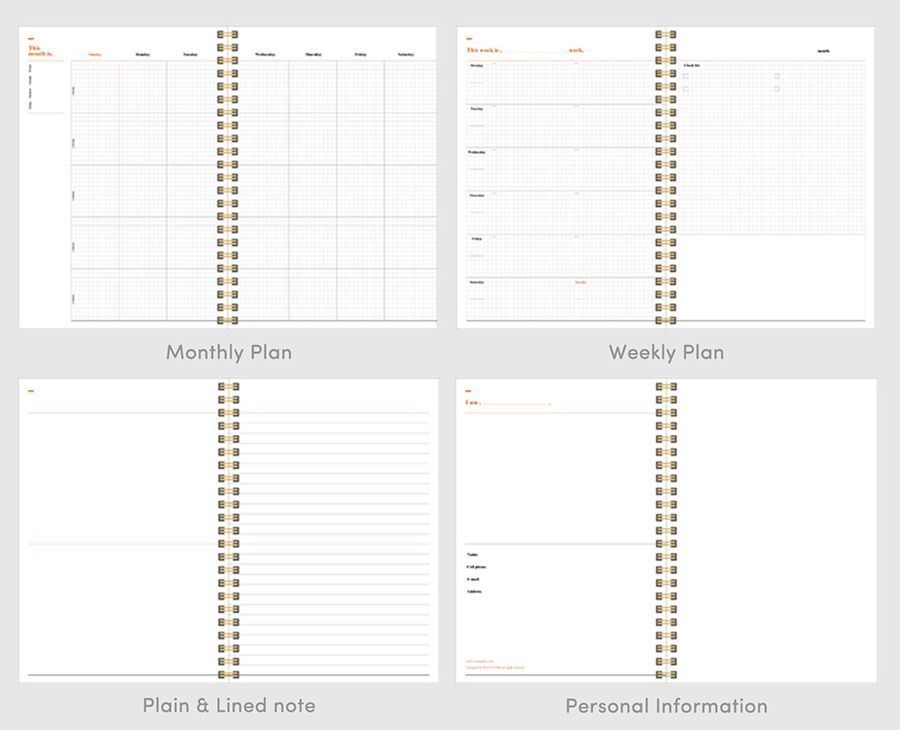Check the second Check list checkbox

pyautogui.click(x=685, y=89)
